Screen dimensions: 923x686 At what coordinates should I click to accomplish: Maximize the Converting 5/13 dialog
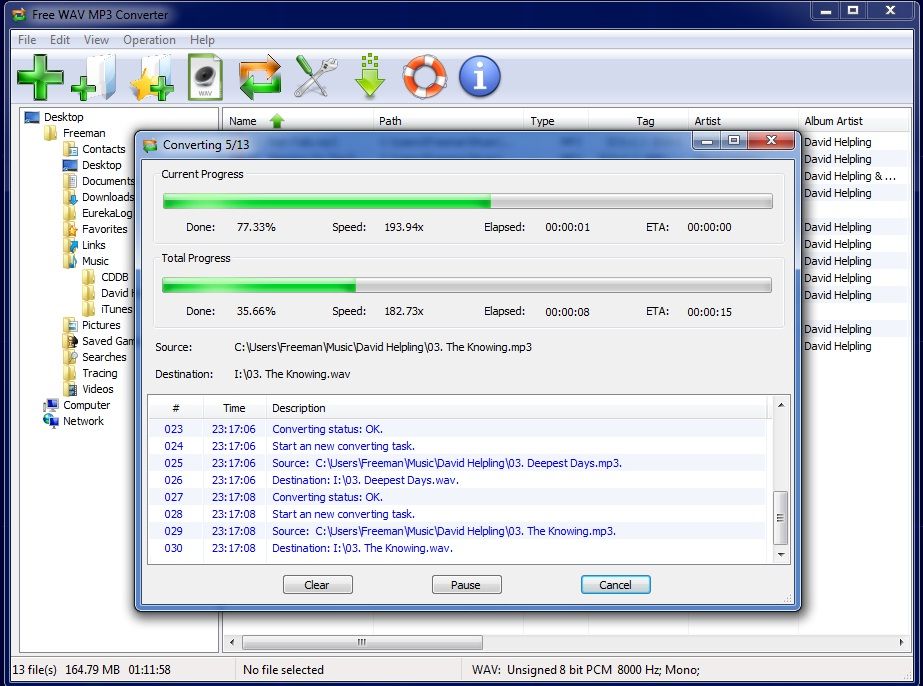coord(734,140)
